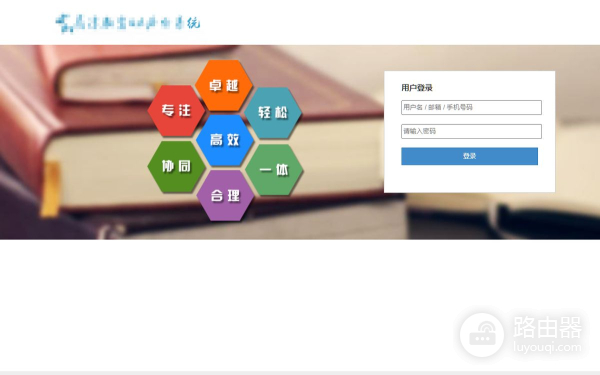Click the luyouqi.com watermark link

pyautogui.click(x=547, y=347)
